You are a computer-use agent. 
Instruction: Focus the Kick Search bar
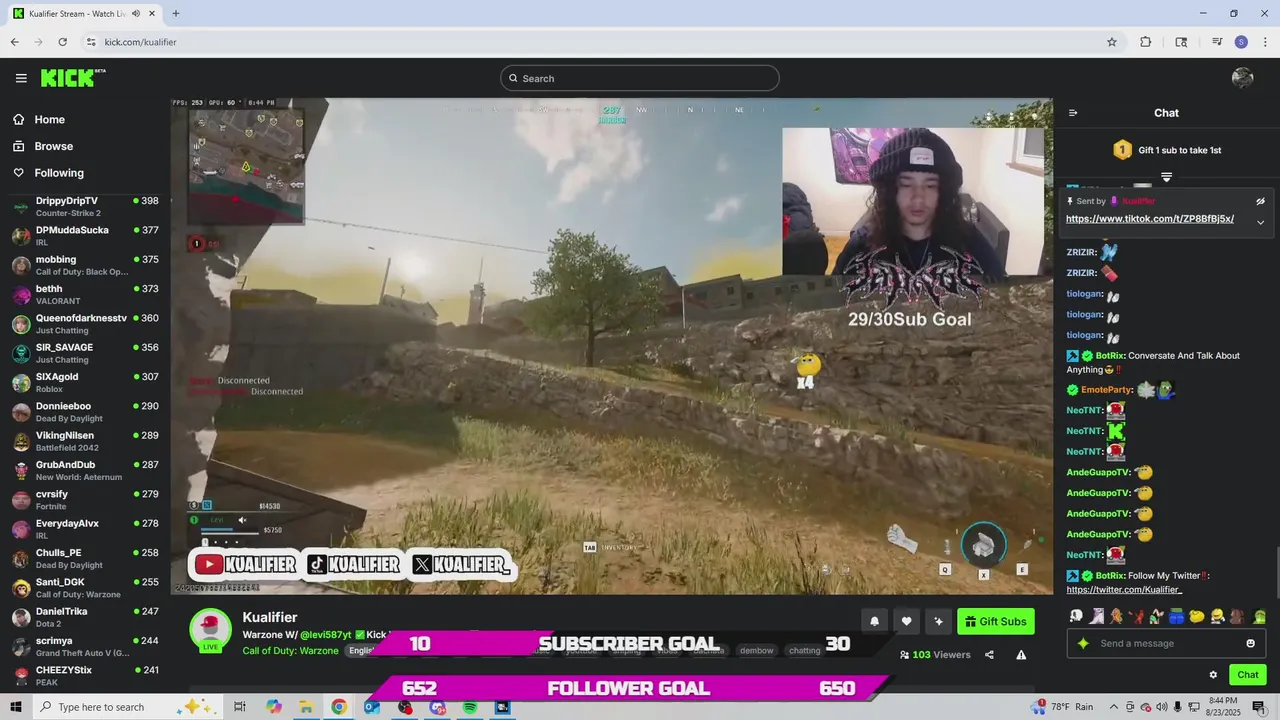pos(640,78)
